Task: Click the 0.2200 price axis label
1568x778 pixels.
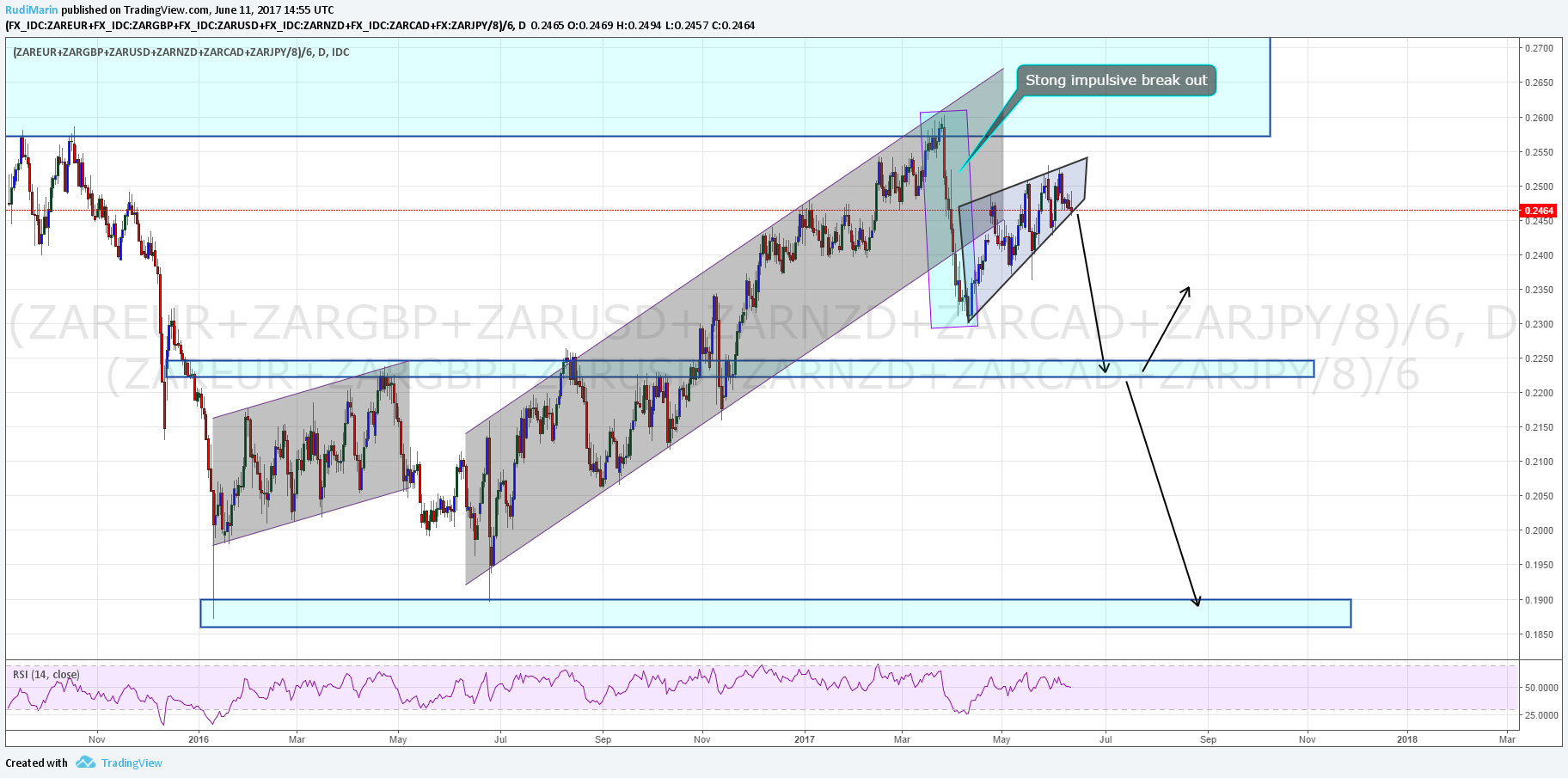Action: click(1539, 393)
